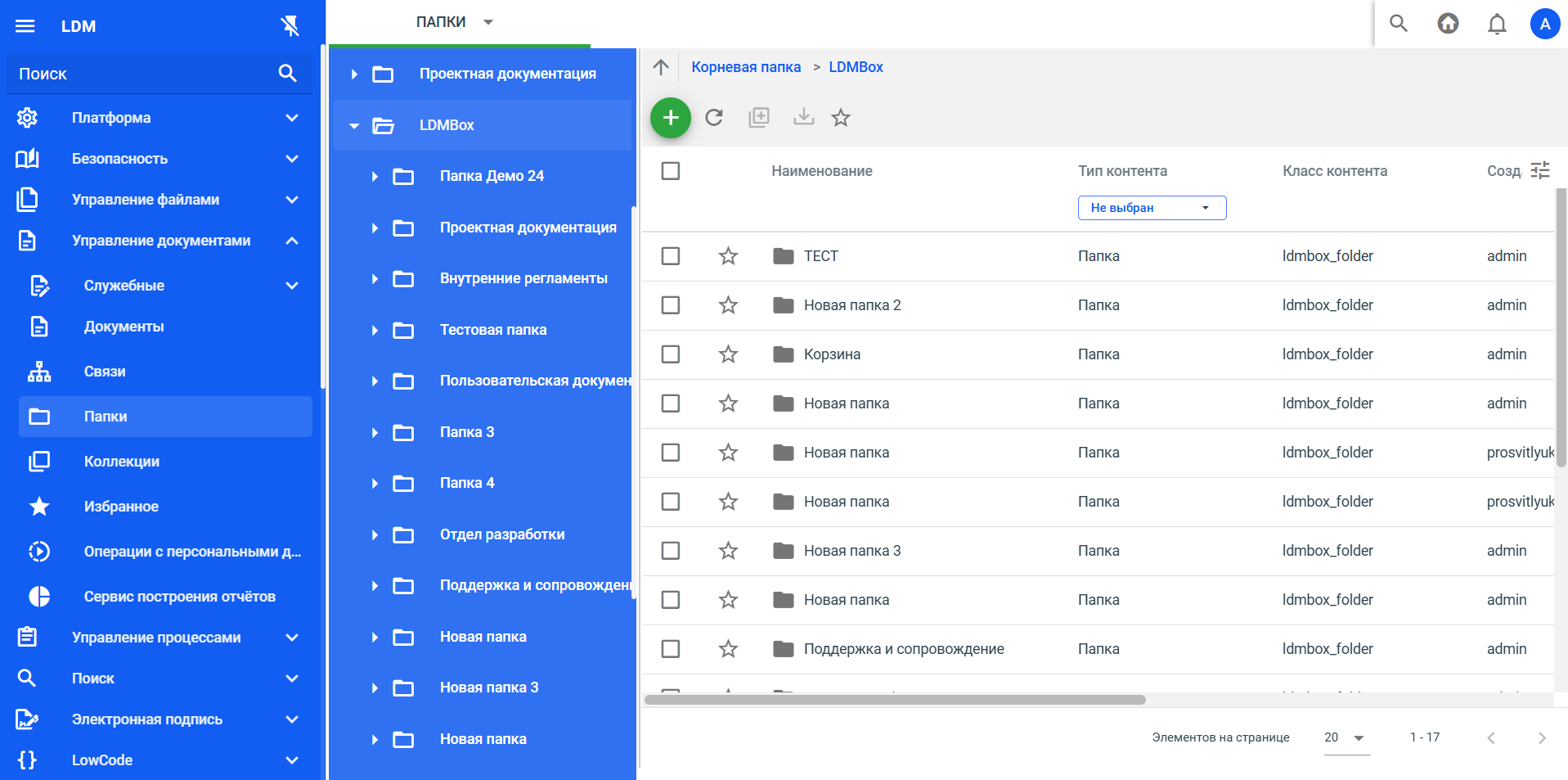Open the Документы menu item

tap(165, 327)
